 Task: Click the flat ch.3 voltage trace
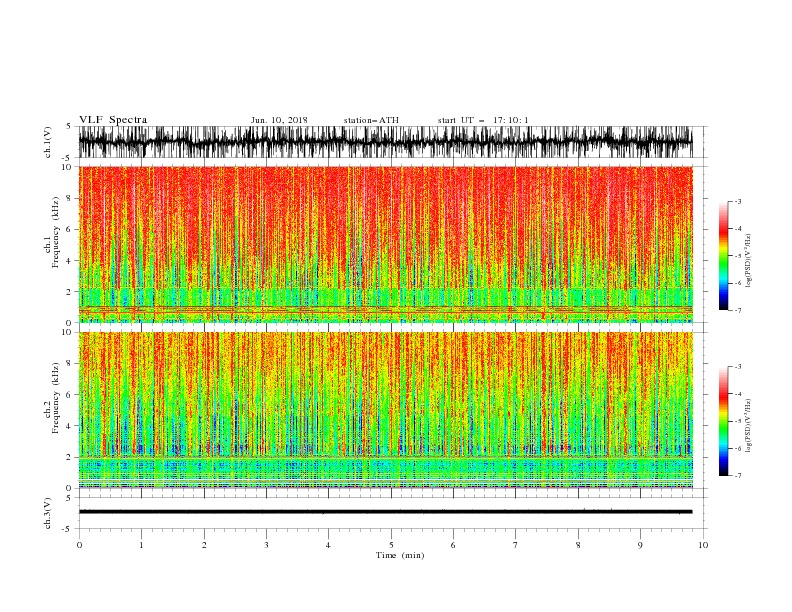click(x=385, y=512)
